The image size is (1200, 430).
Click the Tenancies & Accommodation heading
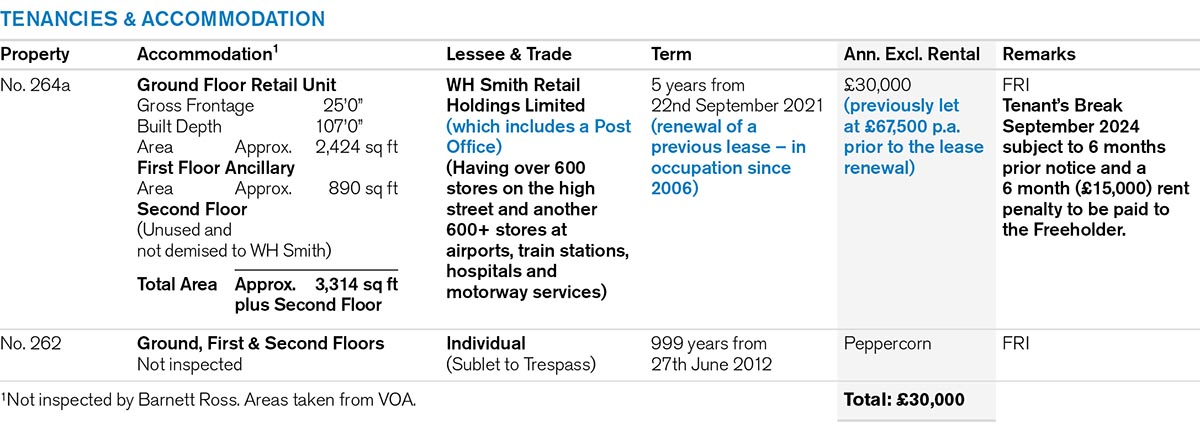click(163, 19)
